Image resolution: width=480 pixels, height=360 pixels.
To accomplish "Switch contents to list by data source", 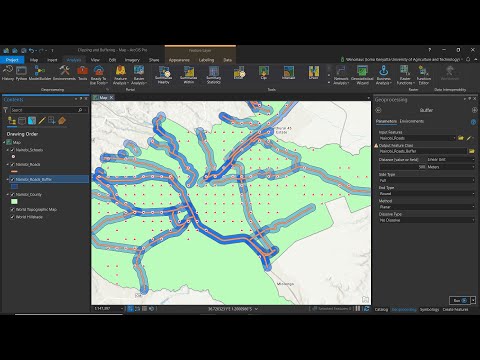I will pos(22,121).
